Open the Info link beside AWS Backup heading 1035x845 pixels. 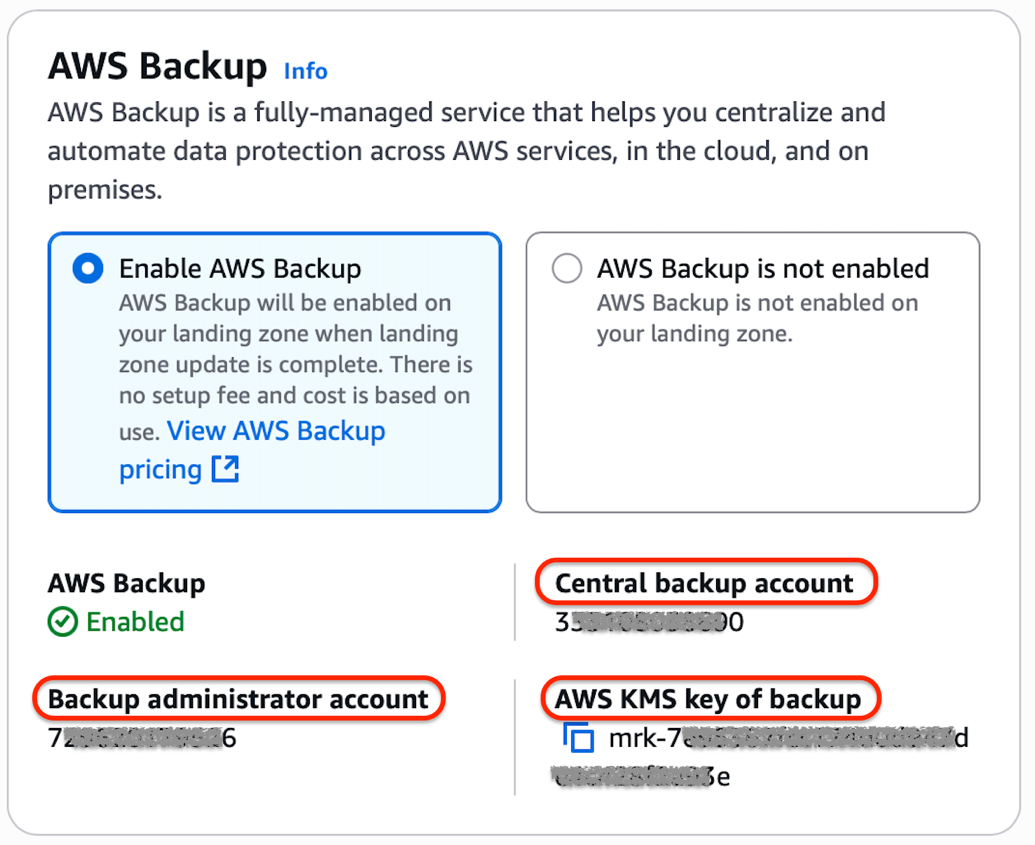pyautogui.click(x=305, y=71)
